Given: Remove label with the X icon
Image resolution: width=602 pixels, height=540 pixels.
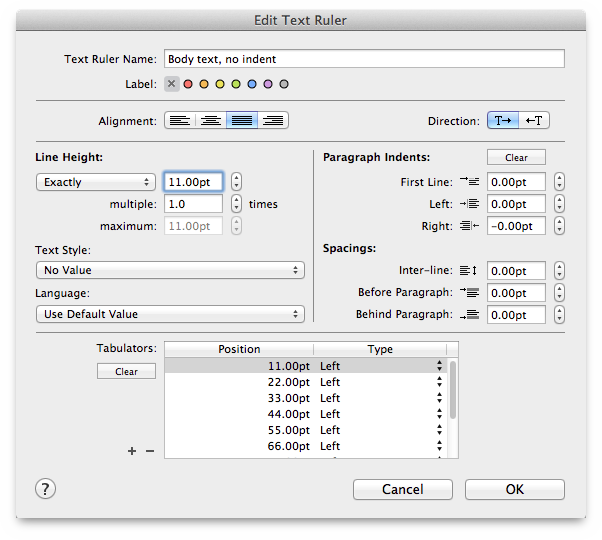Looking at the screenshot, I should [172, 84].
